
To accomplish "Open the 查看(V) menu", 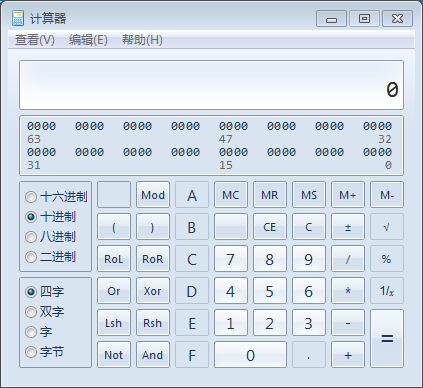I will point(35,40).
